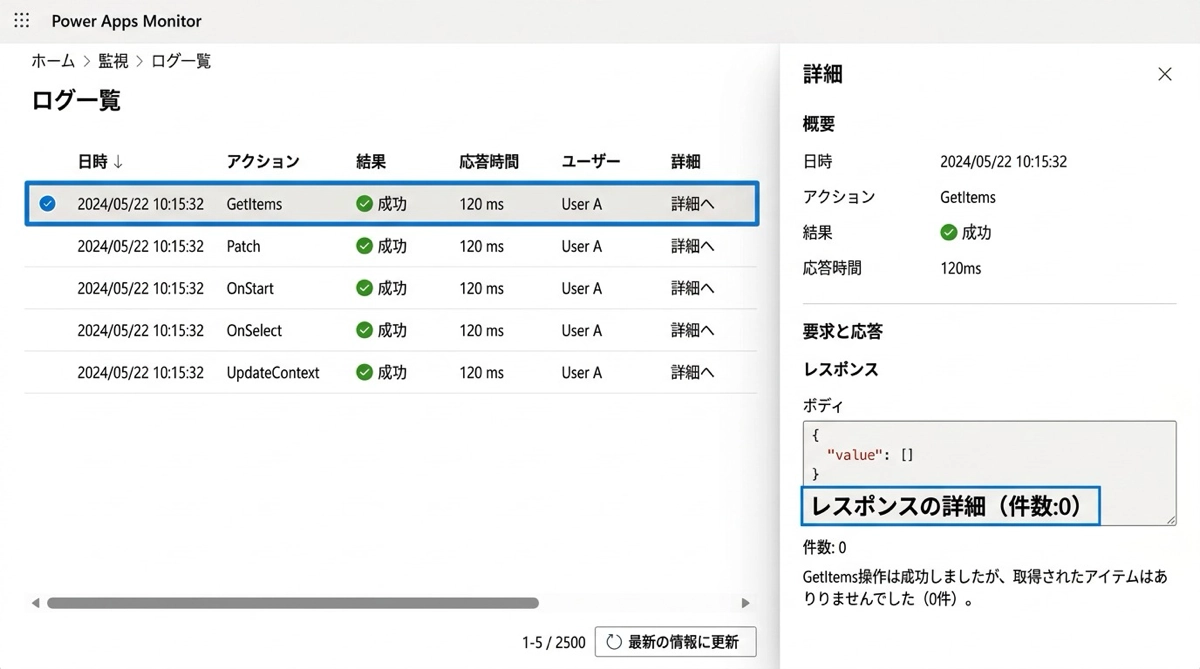Sort by 結果 column header

coord(370,162)
